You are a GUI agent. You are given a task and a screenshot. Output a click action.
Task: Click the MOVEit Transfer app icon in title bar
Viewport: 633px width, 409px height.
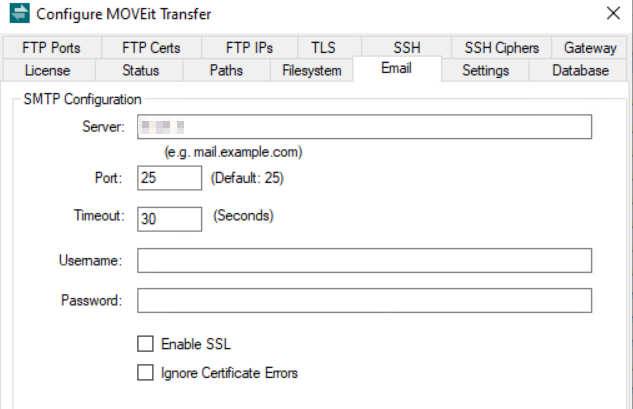(19, 13)
